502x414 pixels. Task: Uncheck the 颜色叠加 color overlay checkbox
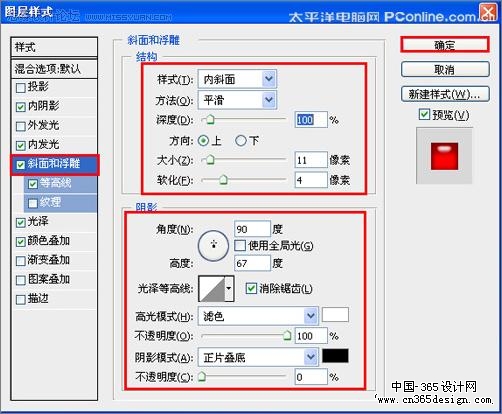(21, 241)
